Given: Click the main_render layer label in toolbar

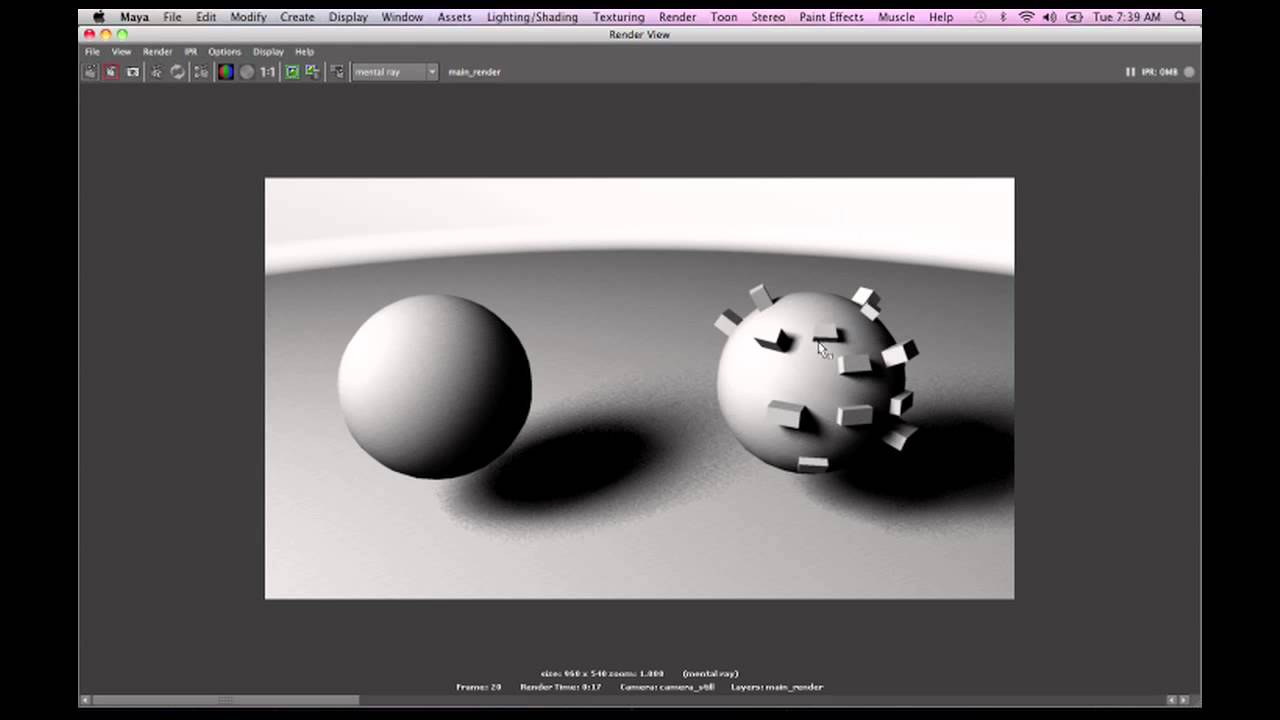Looking at the screenshot, I should 474,72.
